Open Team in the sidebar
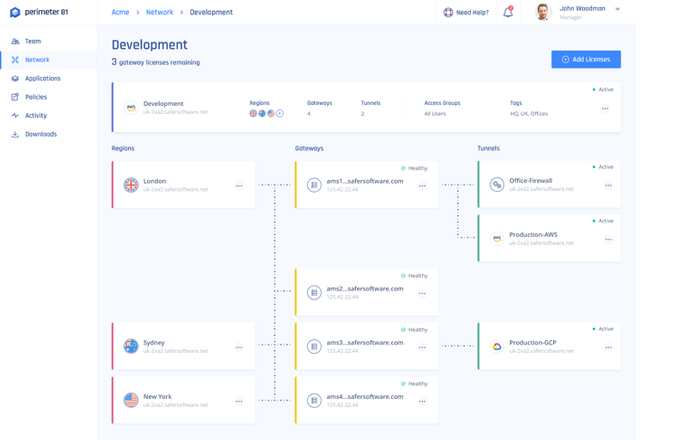 pyautogui.click(x=33, y=41)
